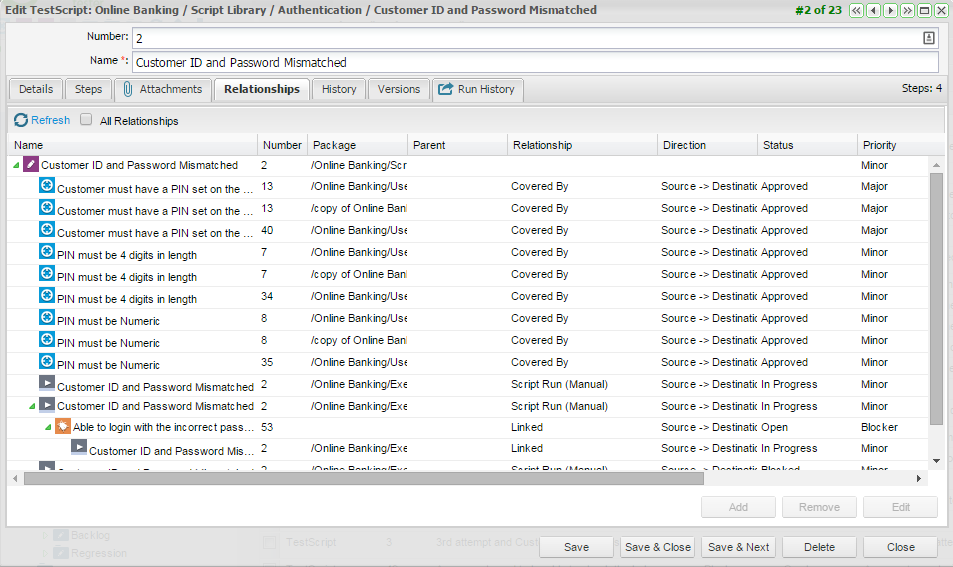The image size is (953, 567).
Task: Open the Run History tab
Action: [x=477, y=89]
